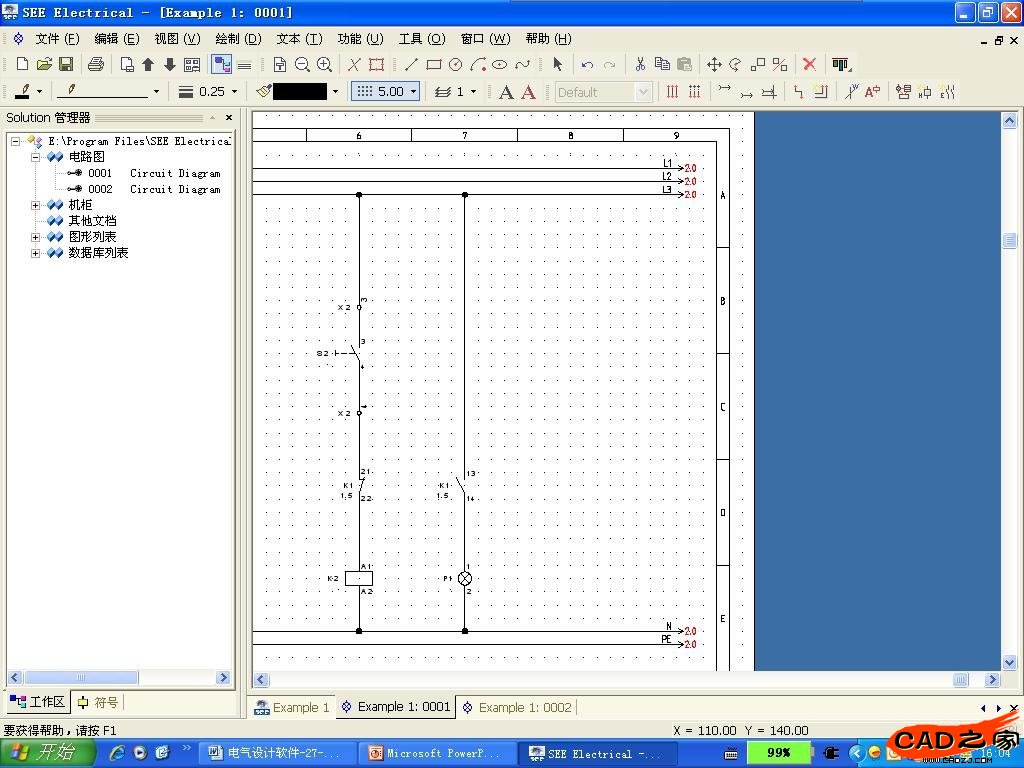Open the 绘制(D) menu
The image size is (1024, 768).
point(238,39)
